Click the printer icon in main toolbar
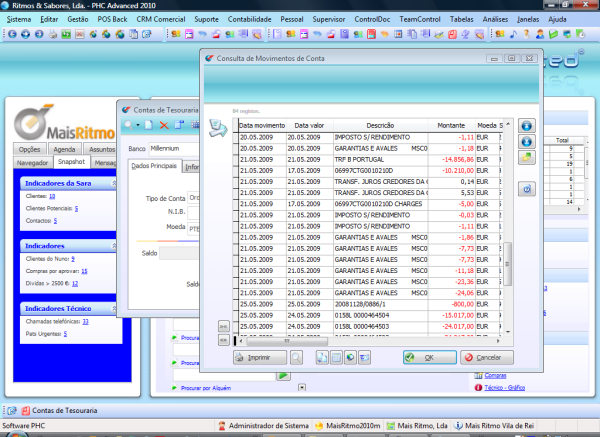600x437 pixels. tap(53, 34)
